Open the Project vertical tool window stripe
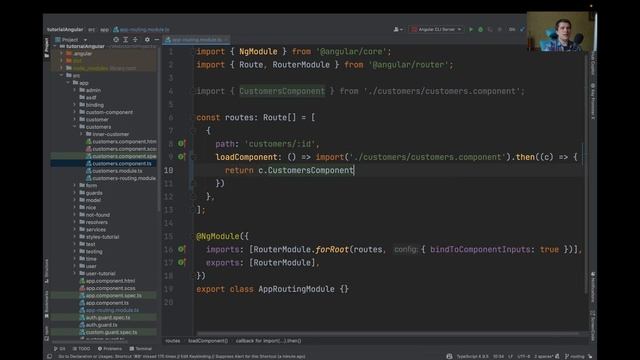 47,47
